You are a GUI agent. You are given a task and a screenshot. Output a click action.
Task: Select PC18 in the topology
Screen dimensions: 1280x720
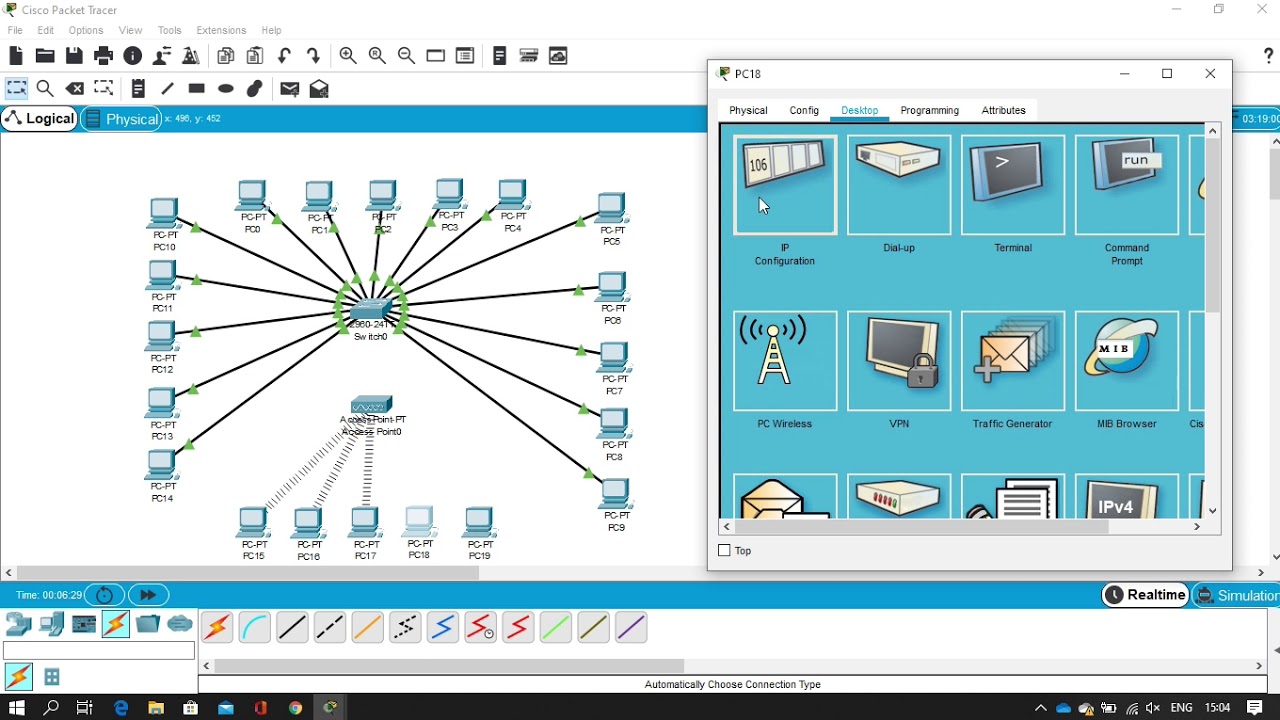420,521
